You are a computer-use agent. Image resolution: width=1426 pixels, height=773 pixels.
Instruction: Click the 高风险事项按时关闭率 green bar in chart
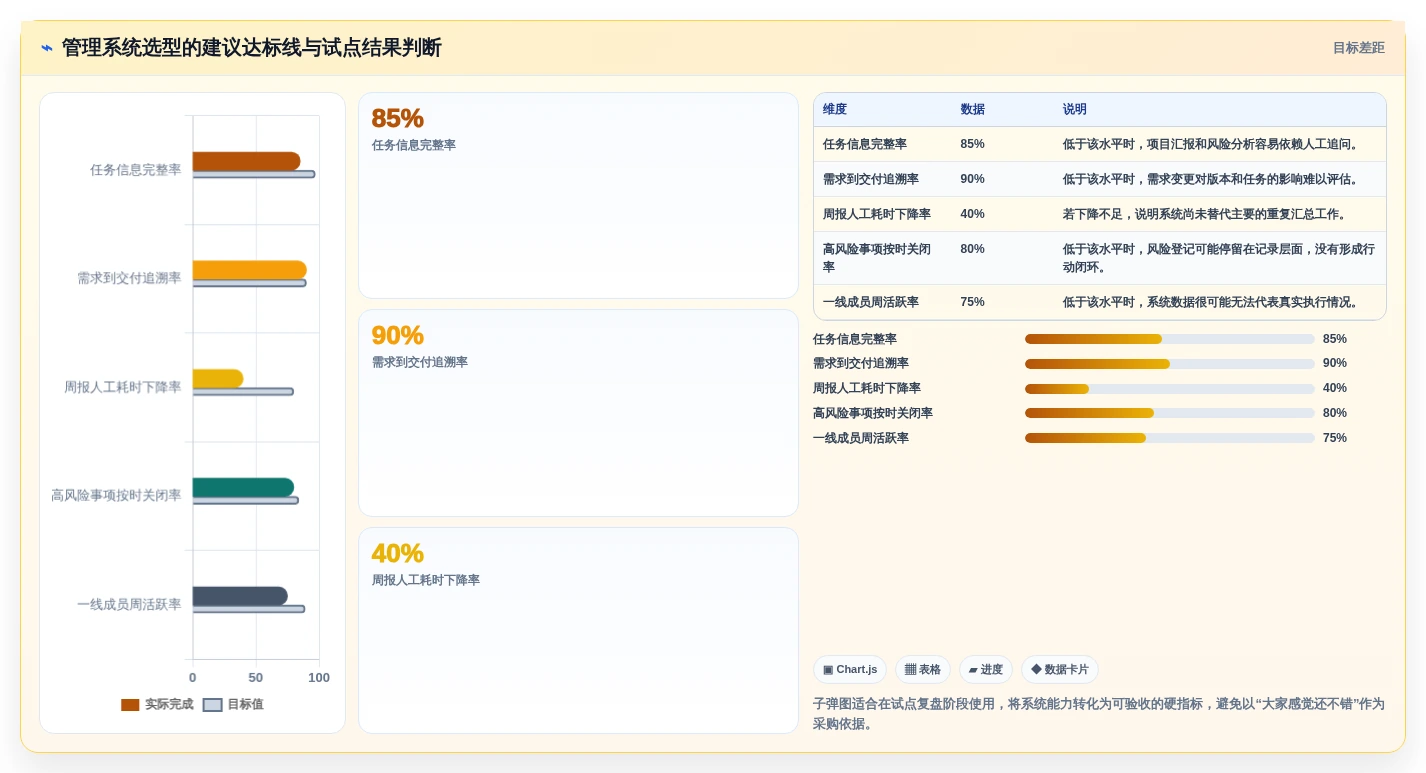[243, 487]
